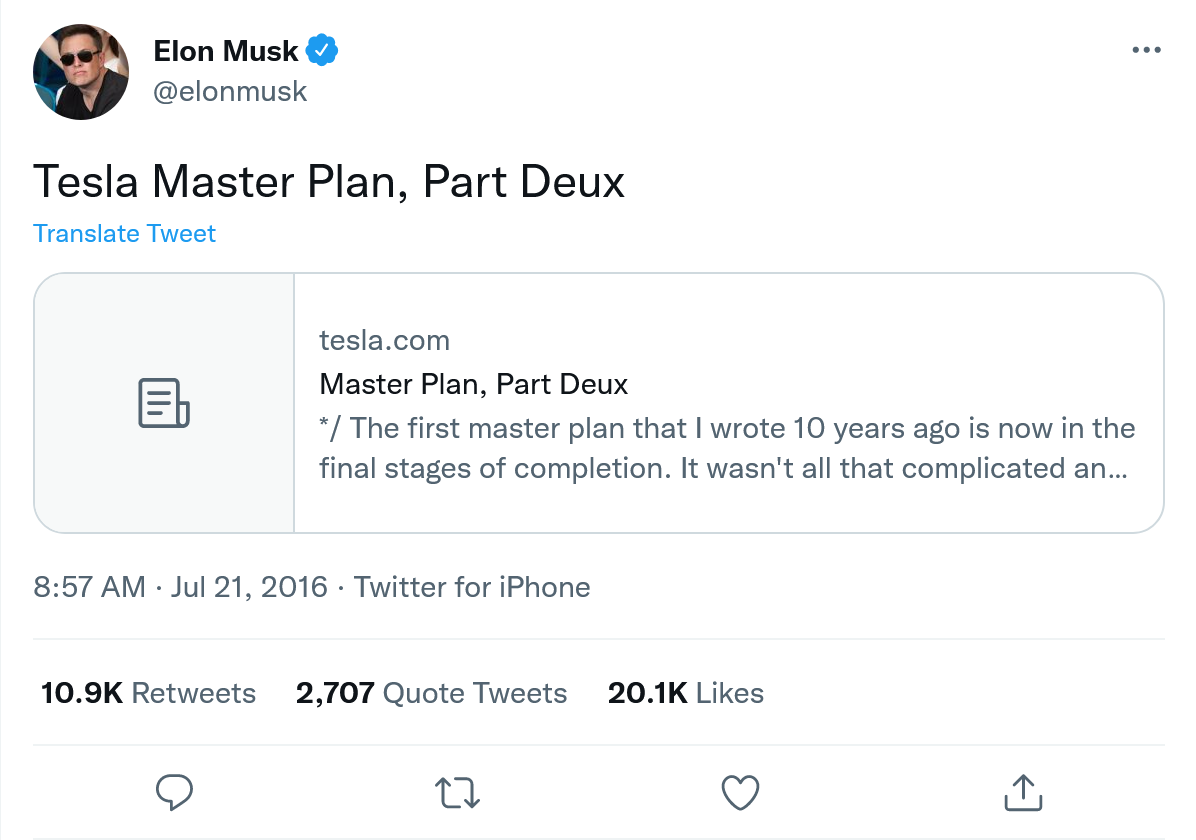Open the share tweet icon
The image size is (1196, 840).
[1023, 793]
